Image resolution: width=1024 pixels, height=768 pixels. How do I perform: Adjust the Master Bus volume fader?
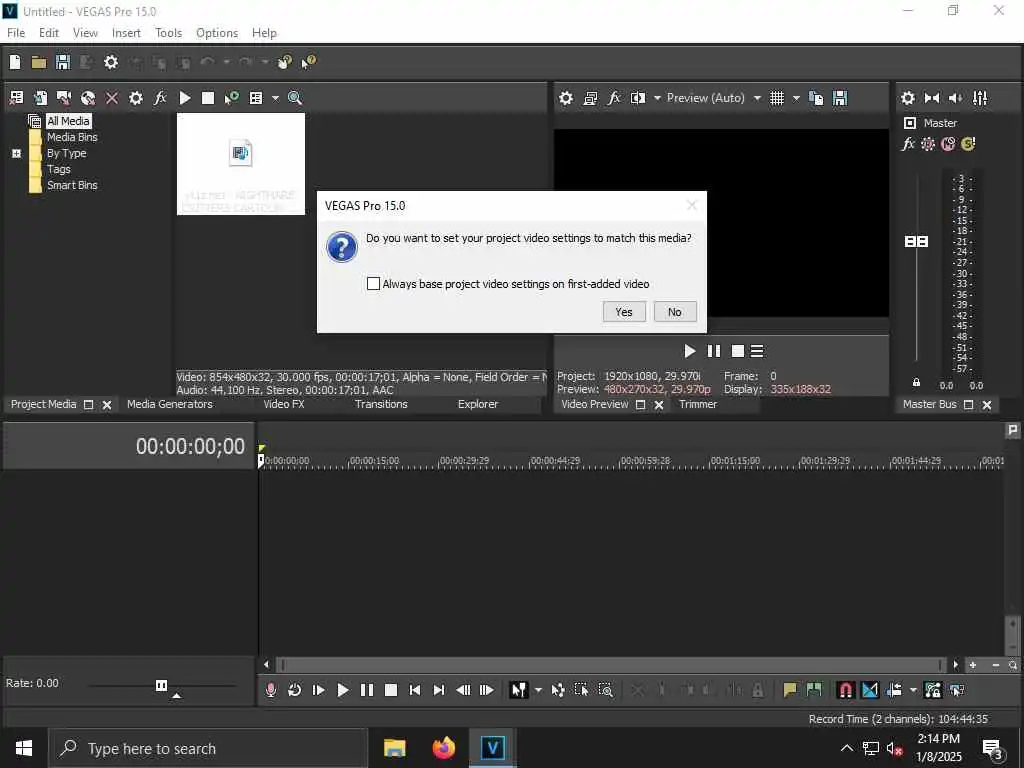coord(916,242)
